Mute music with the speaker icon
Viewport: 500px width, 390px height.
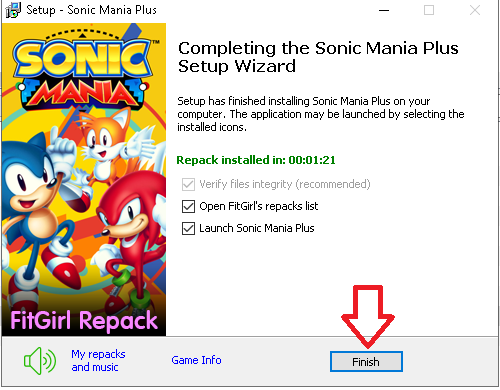[40, 361]
